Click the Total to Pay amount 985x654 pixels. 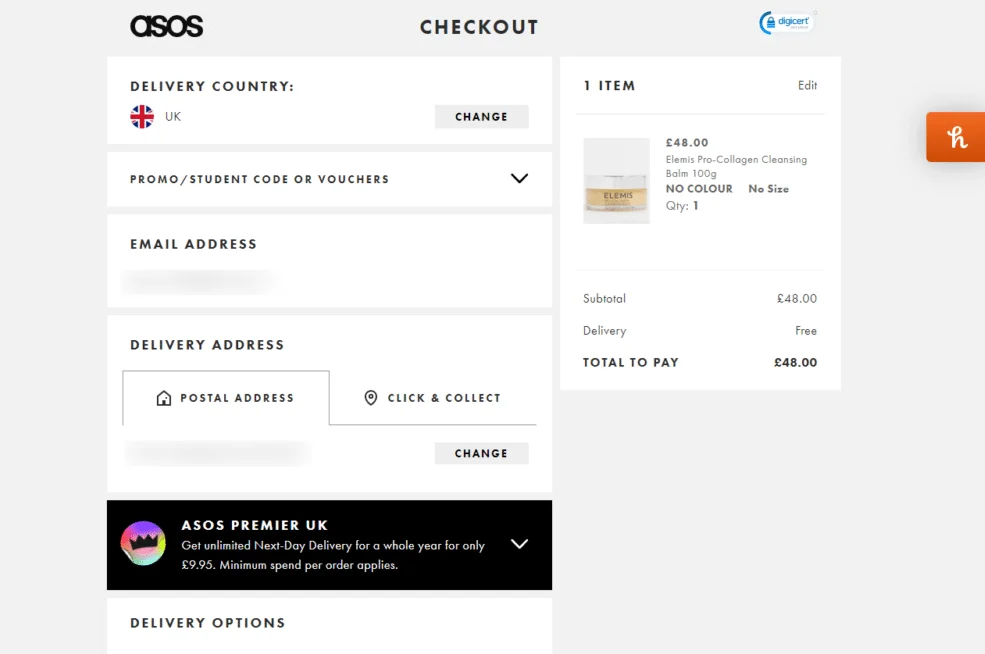[x=795, y=362]
